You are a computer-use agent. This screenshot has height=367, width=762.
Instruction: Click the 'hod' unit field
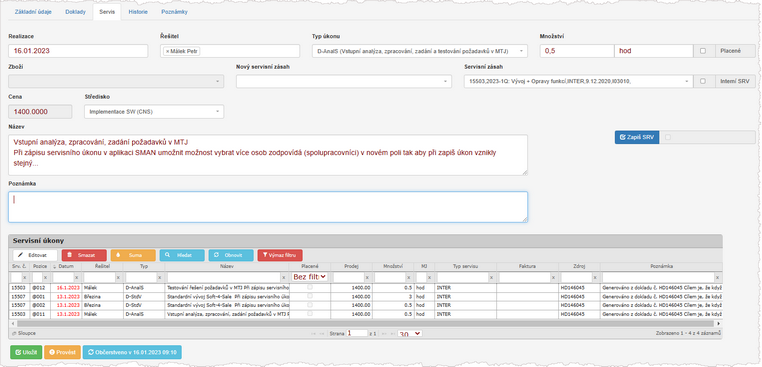(x=654, y=51)
